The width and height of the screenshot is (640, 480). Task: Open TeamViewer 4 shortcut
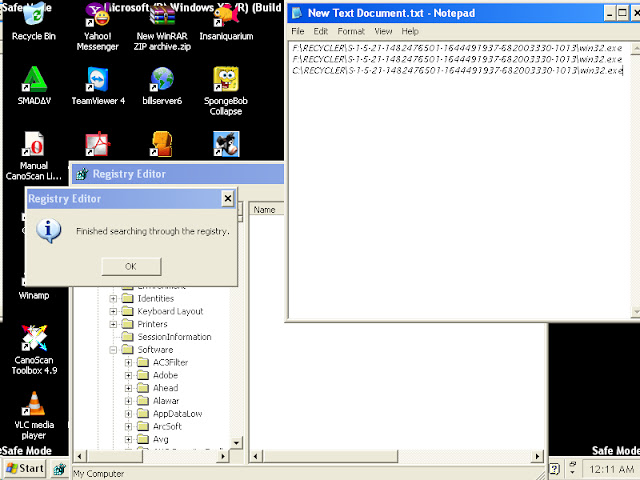click(98, 85)
